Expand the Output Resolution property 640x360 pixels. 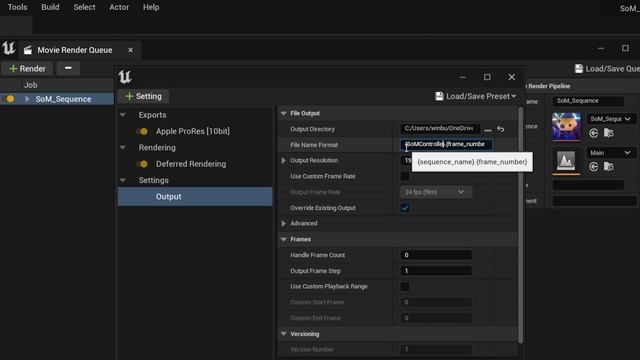click(284, 160)
